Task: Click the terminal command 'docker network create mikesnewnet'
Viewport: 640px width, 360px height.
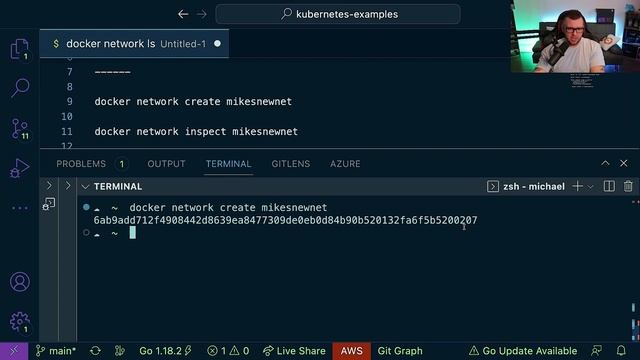Action: point(228,207)
